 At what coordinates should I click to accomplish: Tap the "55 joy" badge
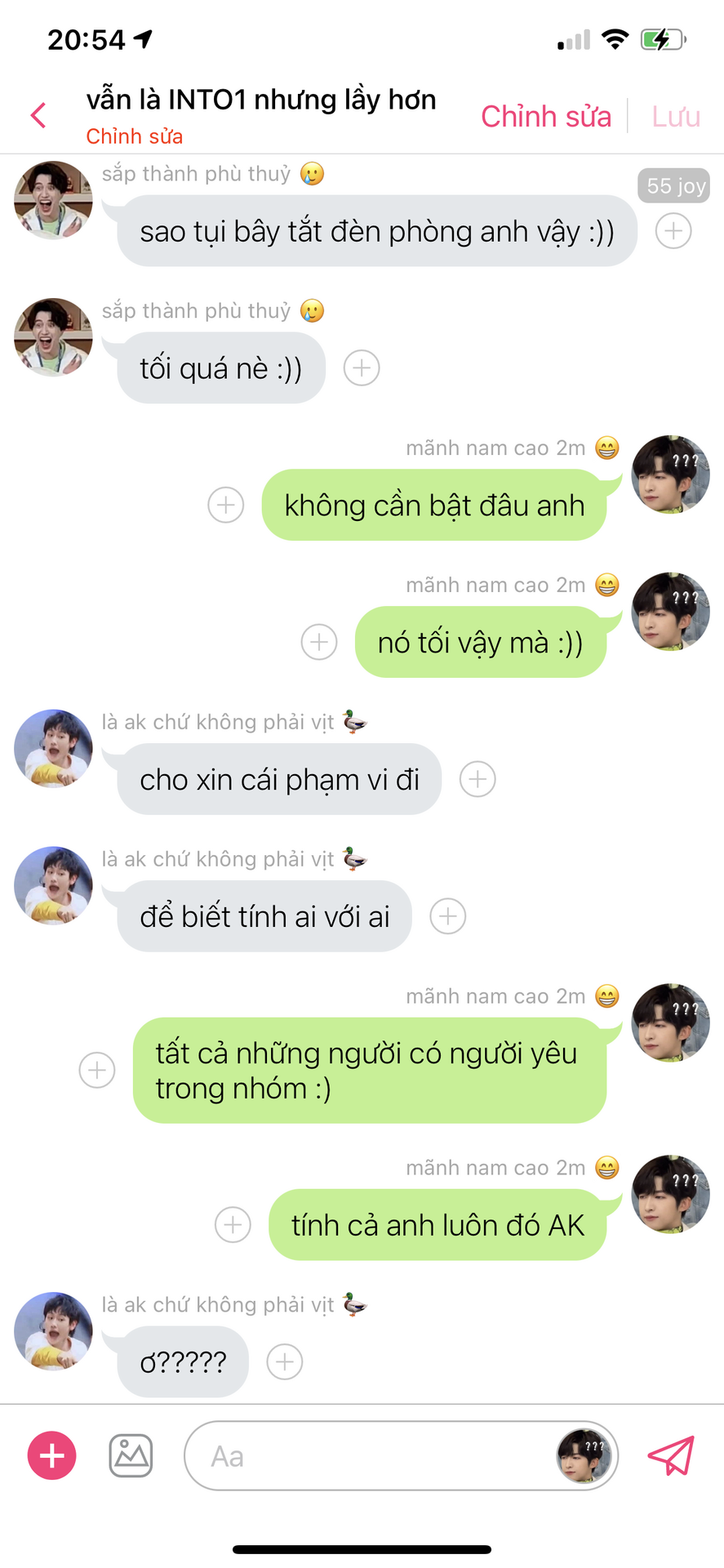pos(674,185)
